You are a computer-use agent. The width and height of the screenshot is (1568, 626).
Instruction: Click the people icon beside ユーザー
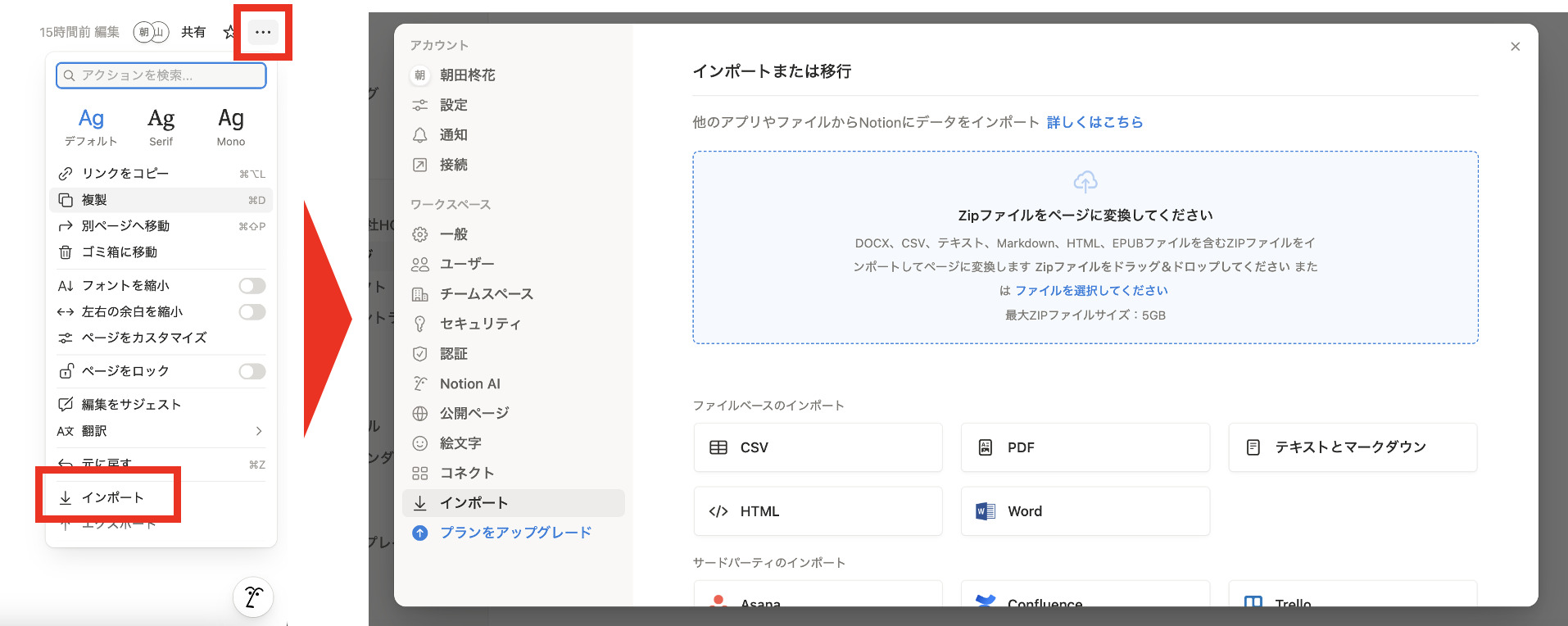420,264
